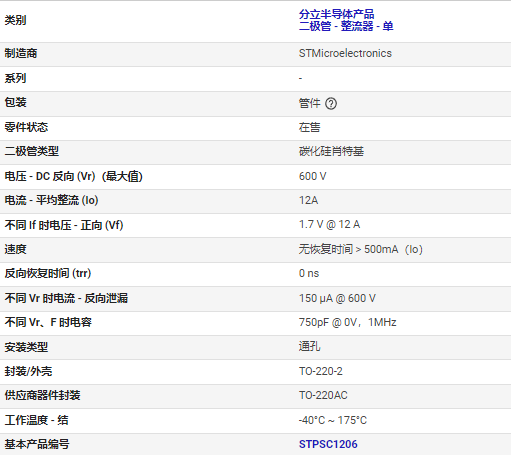Open the STPSC1206 base product number link
The width and height of the screenshot is (511, 455).
pos(328,444)
